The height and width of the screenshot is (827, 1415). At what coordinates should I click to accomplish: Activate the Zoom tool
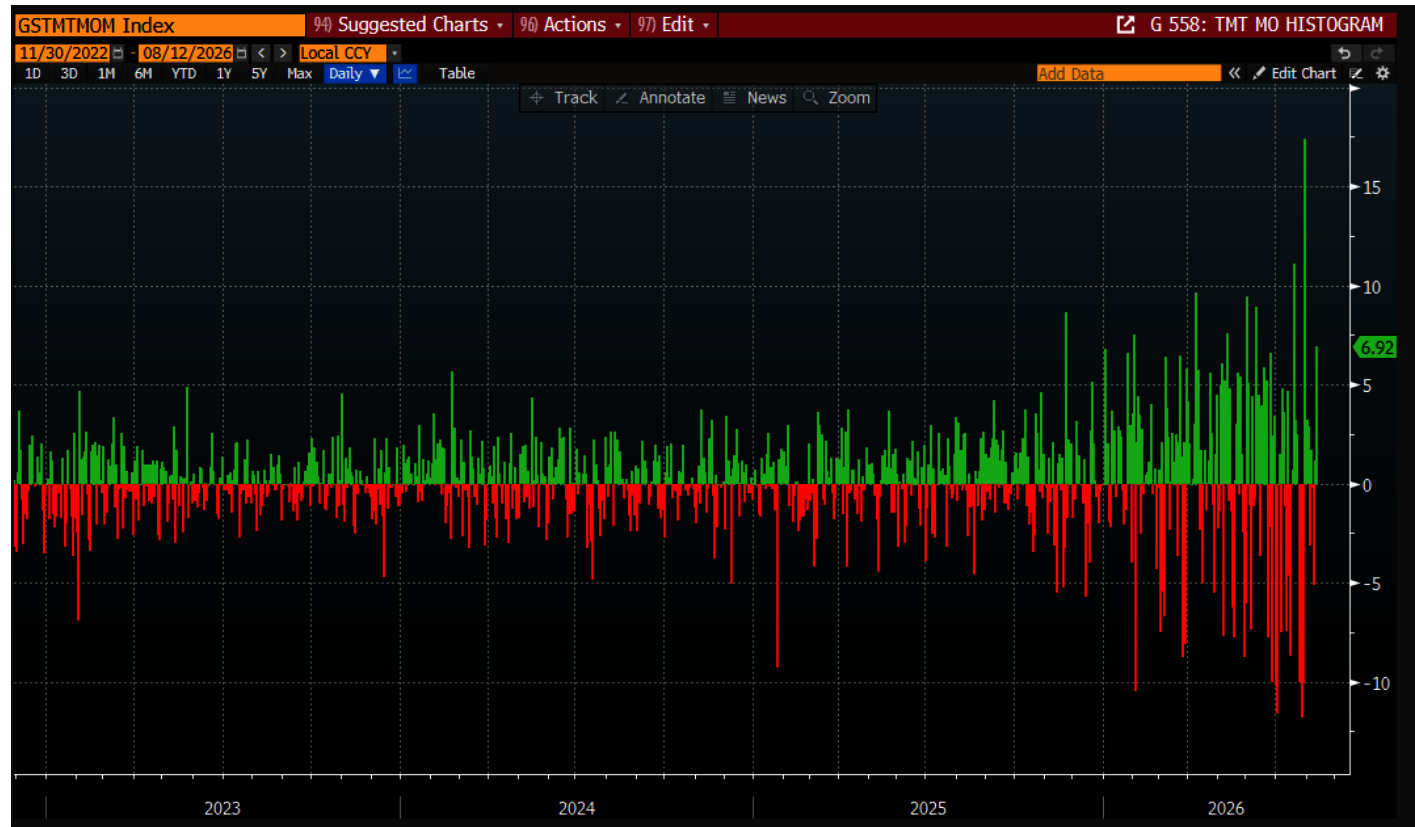(838, 98)
